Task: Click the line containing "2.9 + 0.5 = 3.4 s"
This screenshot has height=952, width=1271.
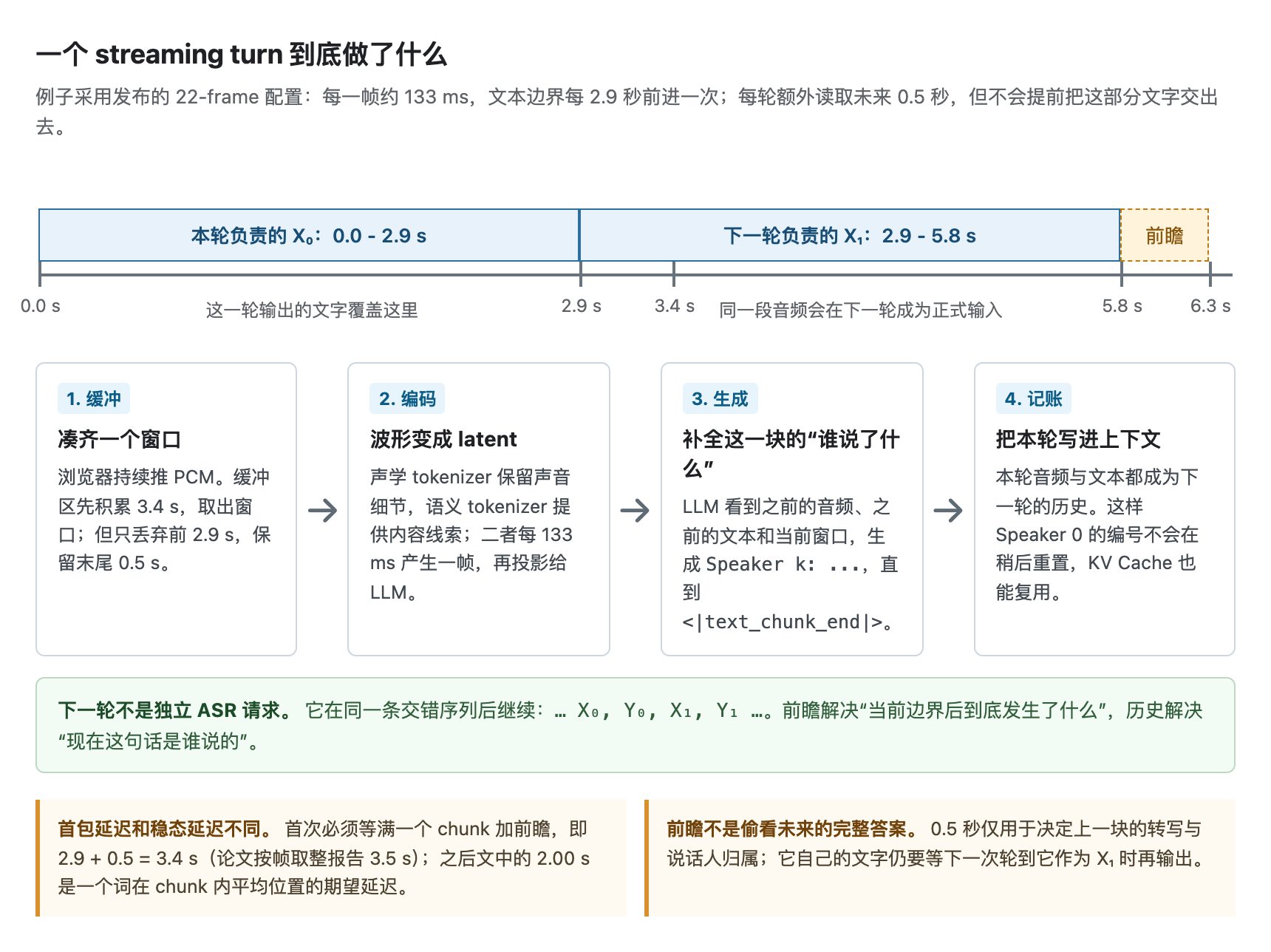Action: pos(324,858)
